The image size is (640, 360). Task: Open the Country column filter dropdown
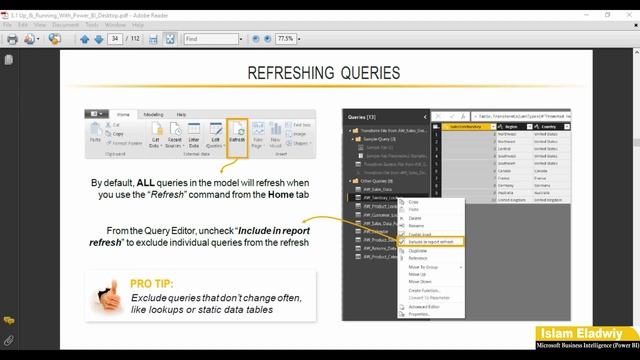(567, 127)
